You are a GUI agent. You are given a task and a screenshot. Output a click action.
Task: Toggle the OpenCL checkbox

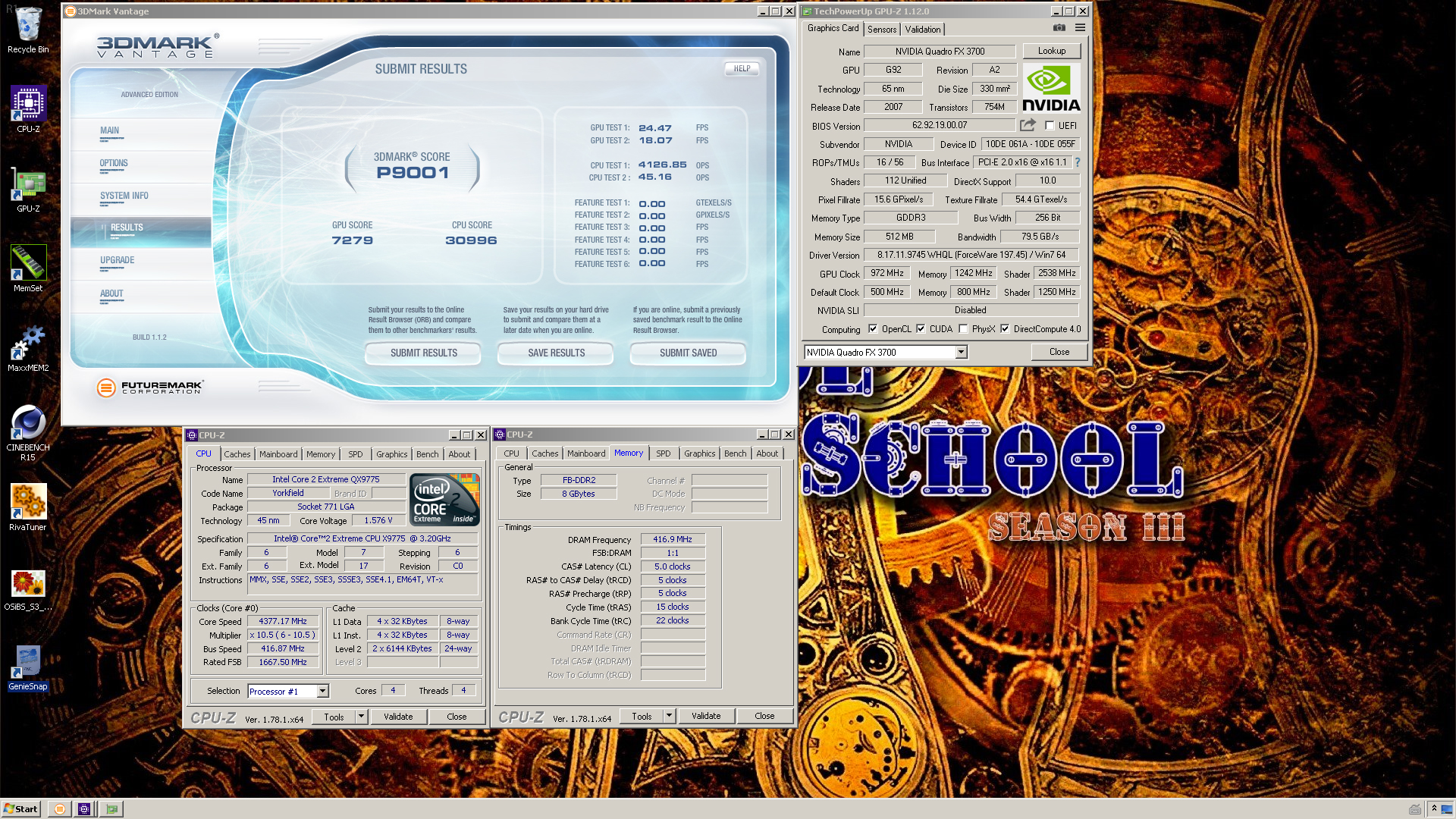click(x=873, y=329)
